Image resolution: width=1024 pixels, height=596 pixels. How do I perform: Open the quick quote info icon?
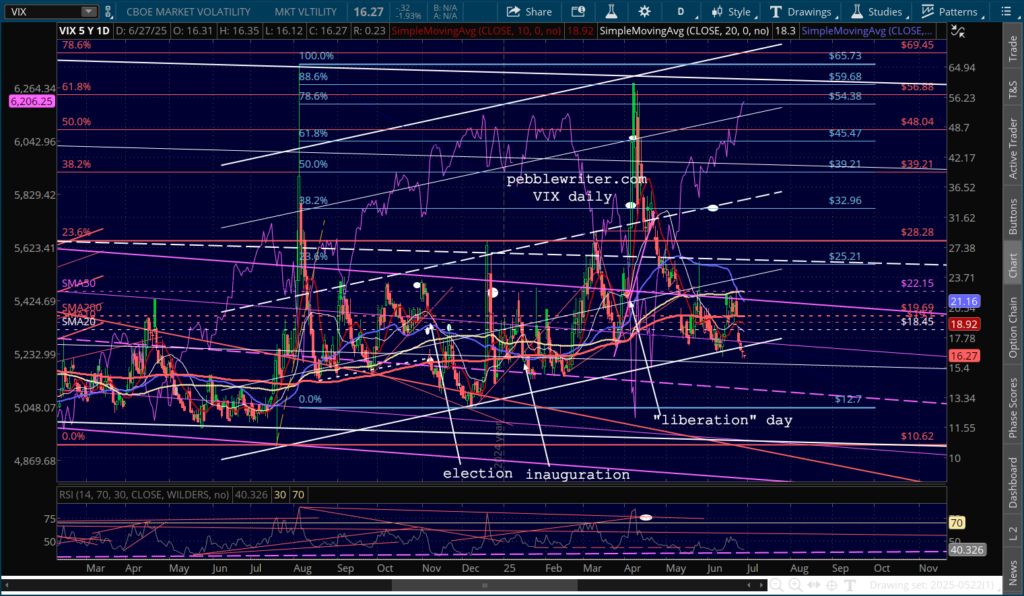click(578, 12)
